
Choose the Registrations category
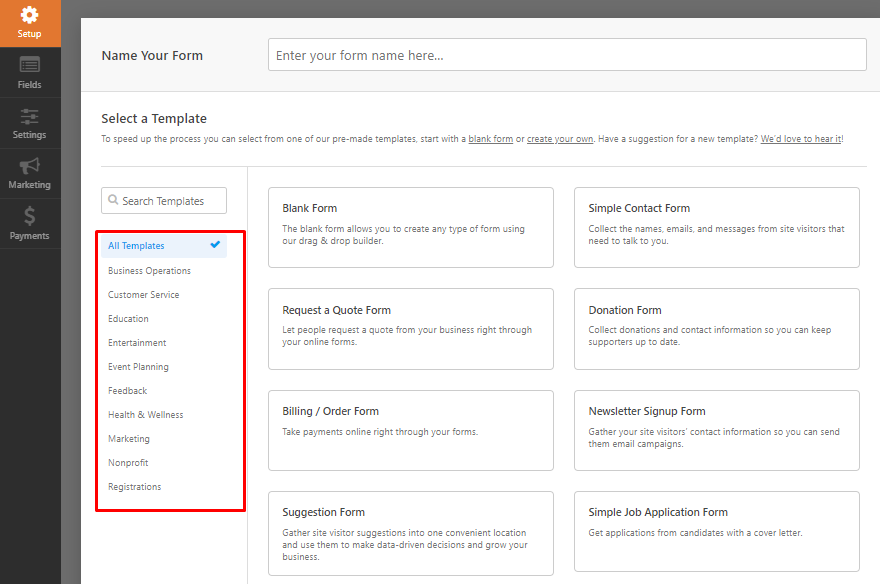(x=134, y=486)
